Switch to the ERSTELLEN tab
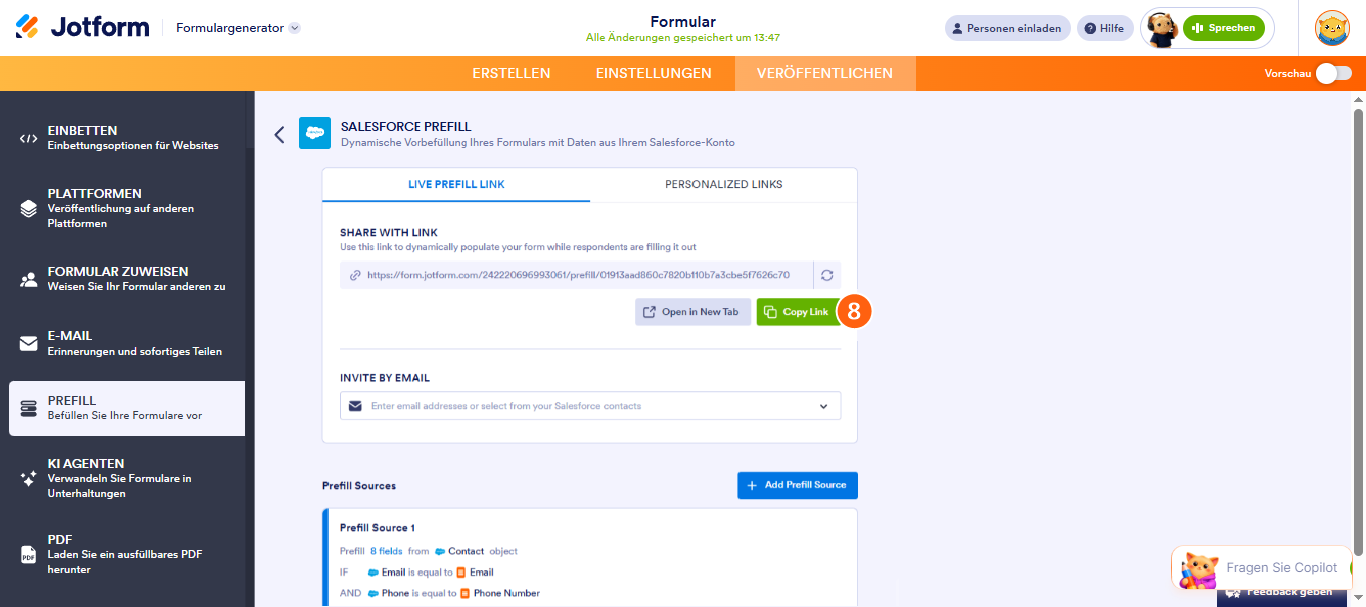The width and height of the screenshot is (1366, 607). (511, 73)
